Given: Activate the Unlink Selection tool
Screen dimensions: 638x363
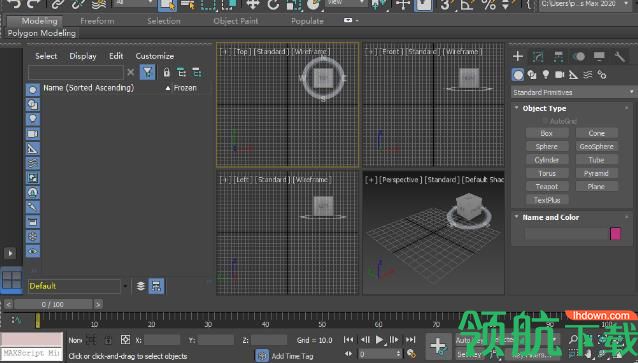Looking at the screenshot, I should (78, 4).
